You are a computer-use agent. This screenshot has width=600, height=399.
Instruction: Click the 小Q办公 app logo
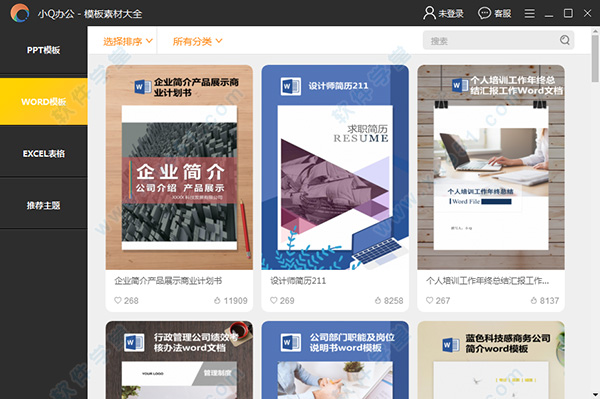click(20, 13)
